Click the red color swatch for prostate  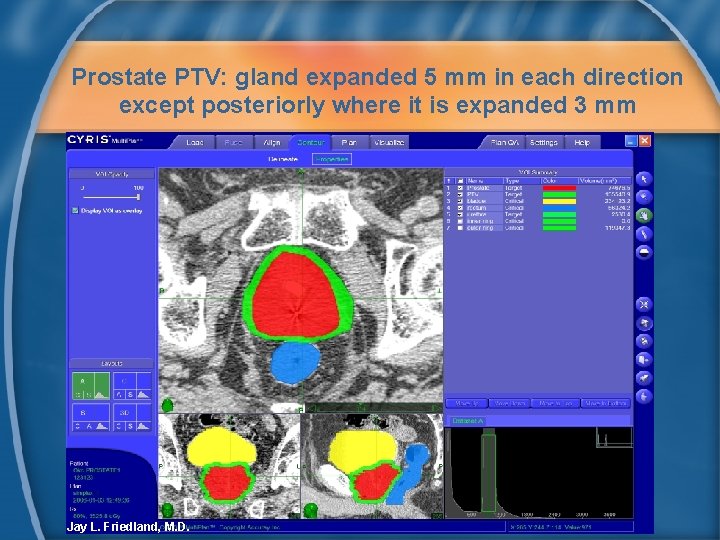(x=559, y=188)
